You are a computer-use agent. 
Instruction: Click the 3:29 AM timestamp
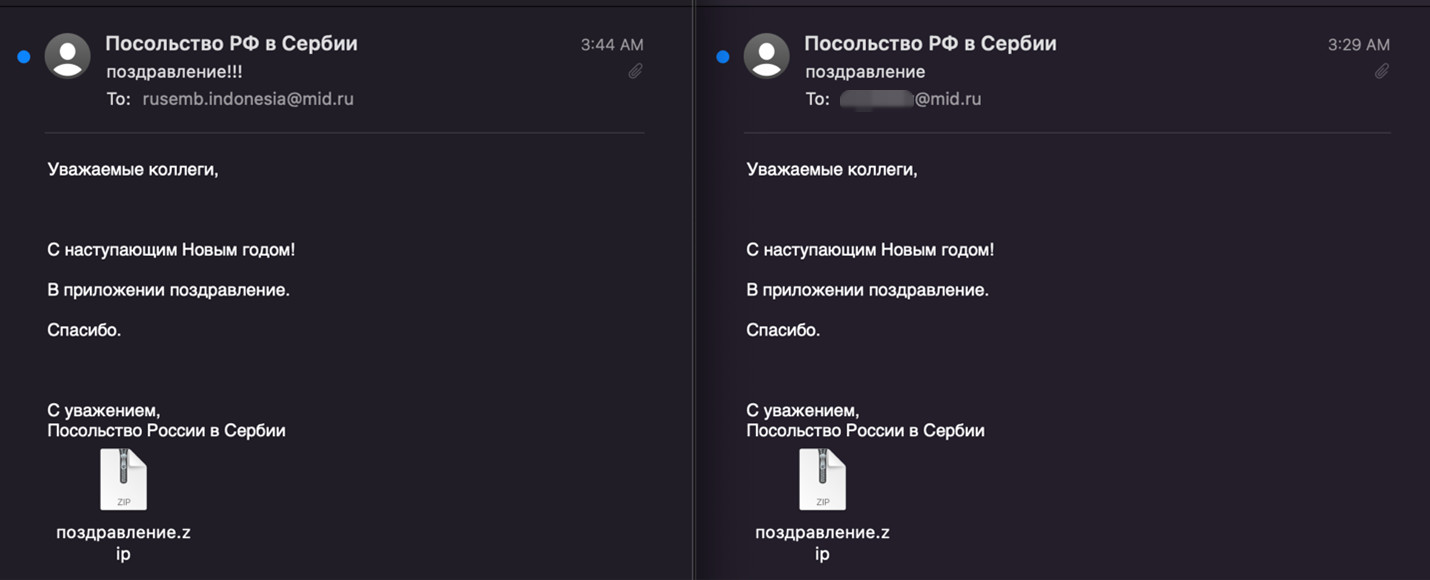[1358, 45]
